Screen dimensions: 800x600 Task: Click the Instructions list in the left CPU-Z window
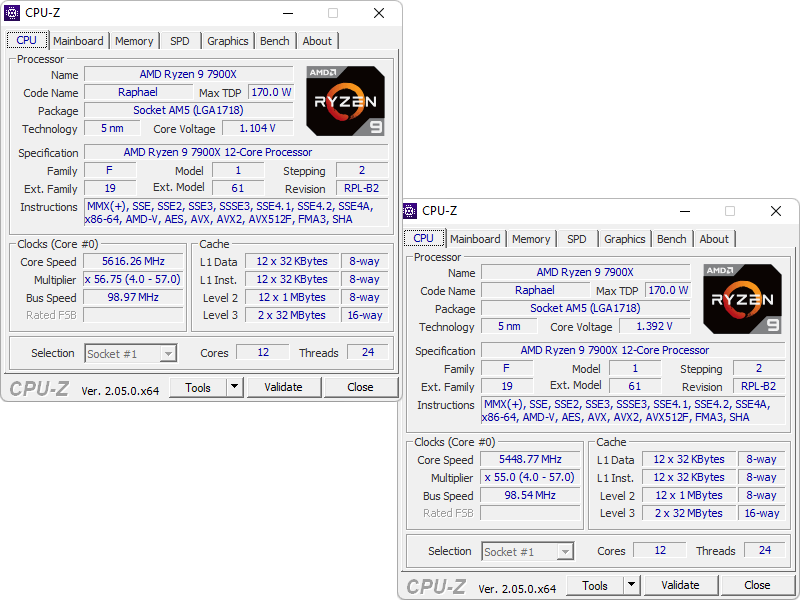pos(236,213)
